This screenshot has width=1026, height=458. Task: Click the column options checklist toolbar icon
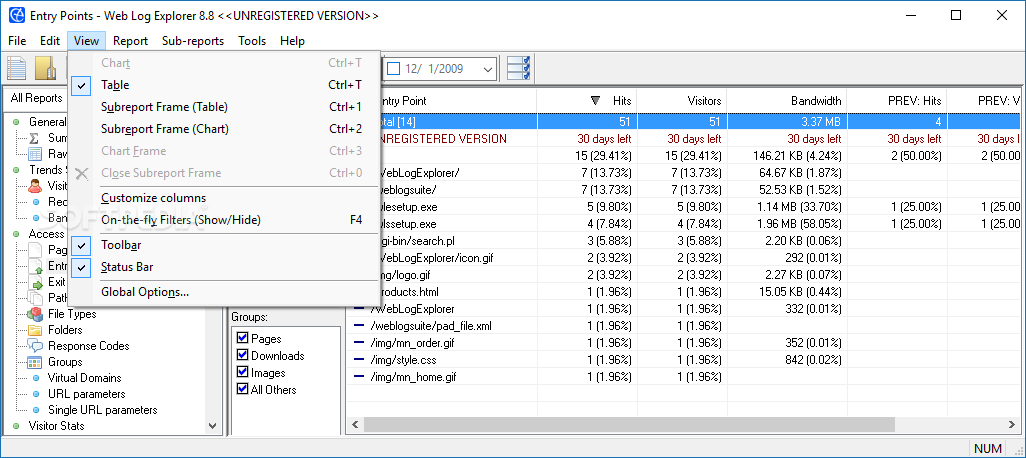[518, 68]
